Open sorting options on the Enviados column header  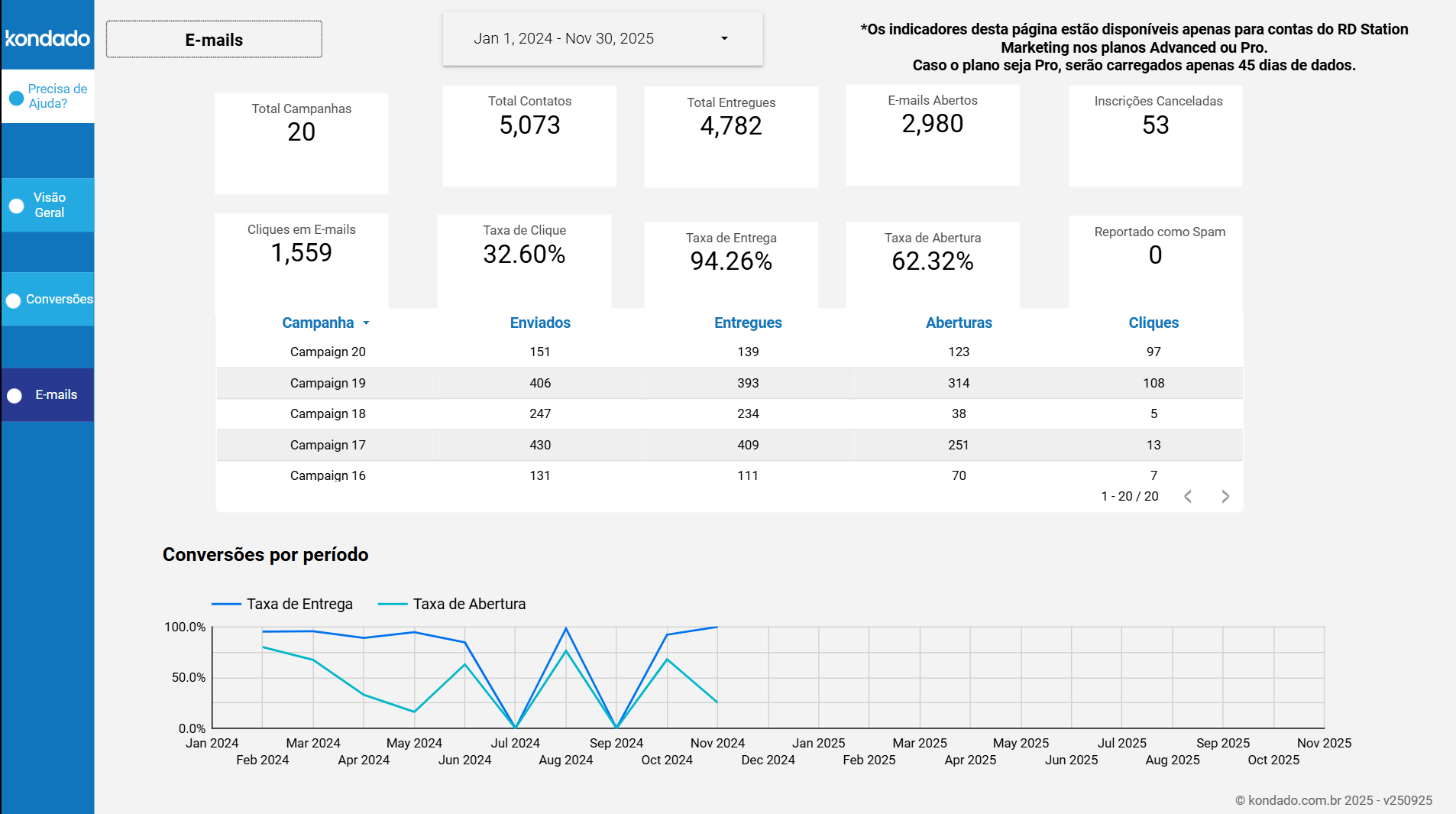point(540,323)
